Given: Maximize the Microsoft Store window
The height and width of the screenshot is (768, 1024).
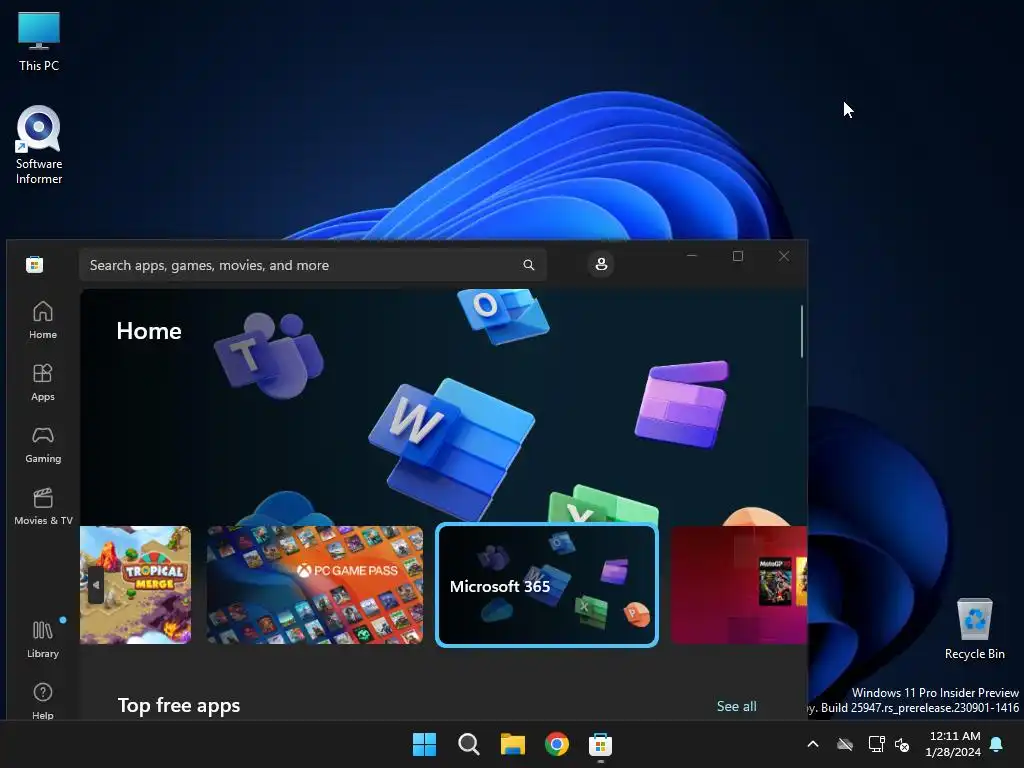Looking at the screenshot, I should 738,256.
